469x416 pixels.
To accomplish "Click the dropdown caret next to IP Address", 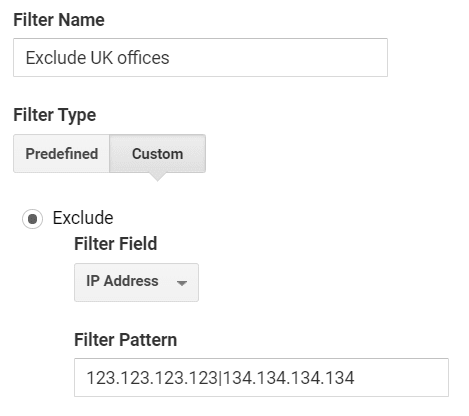I will [182, 283].
